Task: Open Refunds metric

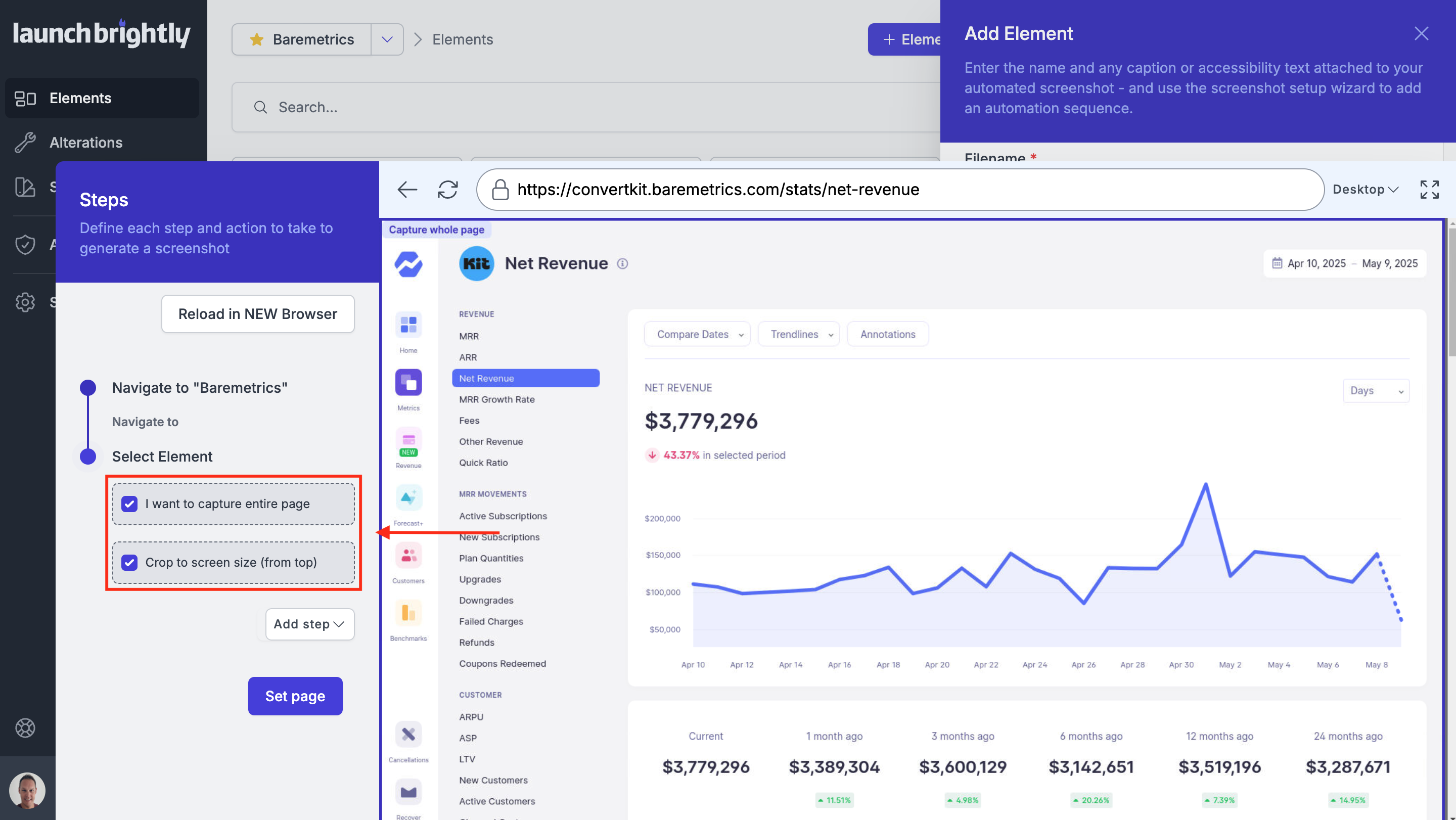Action: [x=476, y=643]
